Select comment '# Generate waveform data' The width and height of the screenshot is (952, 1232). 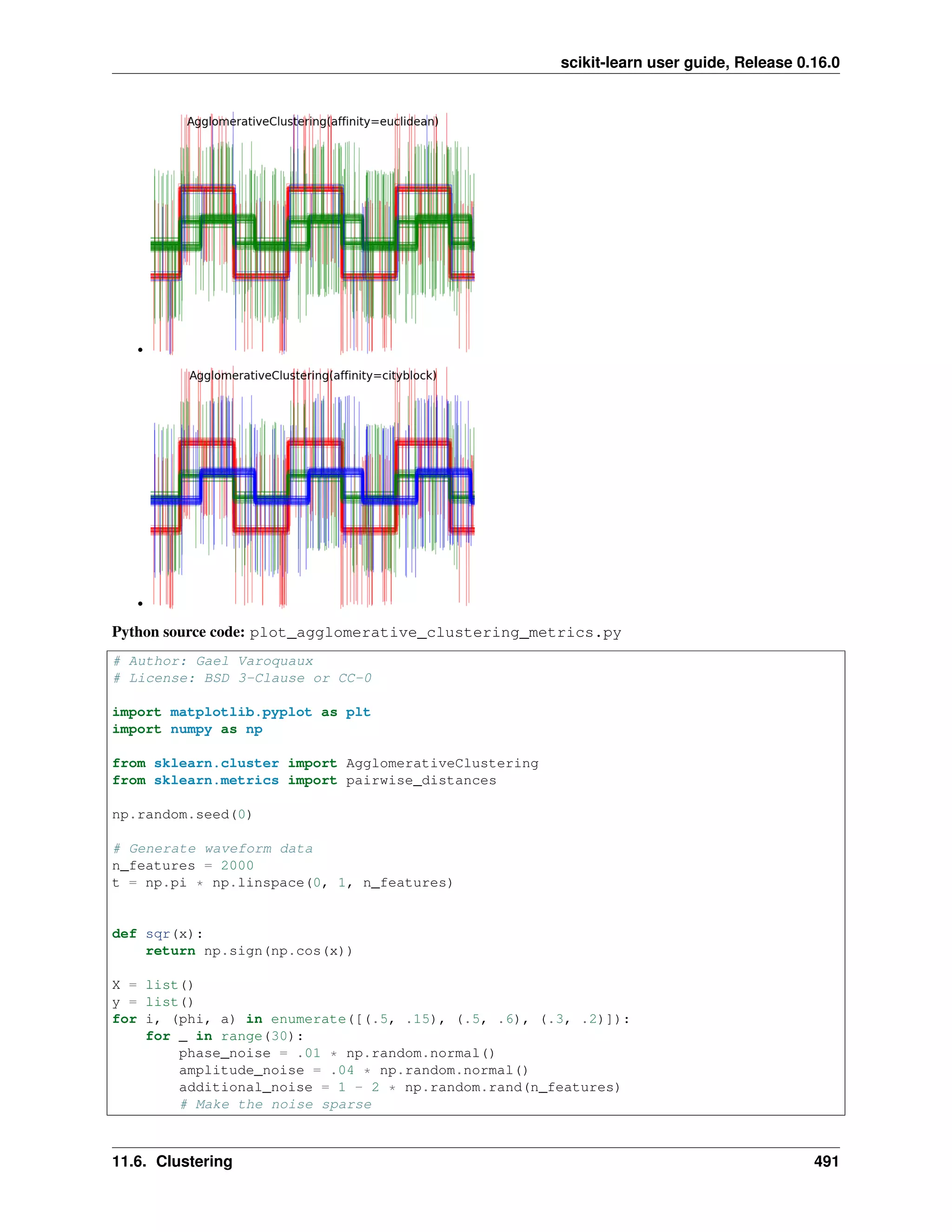coord(212,848)
